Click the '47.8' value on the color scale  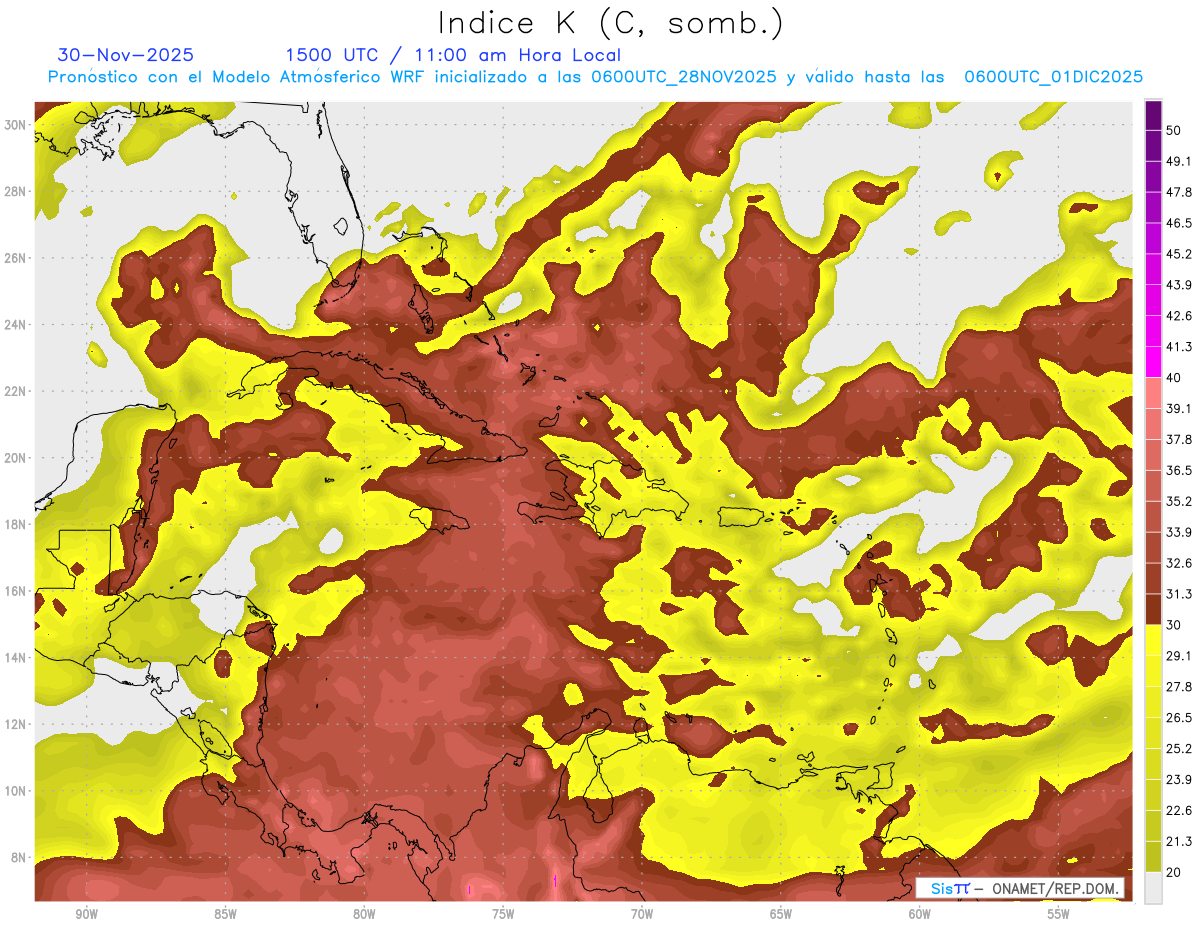click(1179, 192)
